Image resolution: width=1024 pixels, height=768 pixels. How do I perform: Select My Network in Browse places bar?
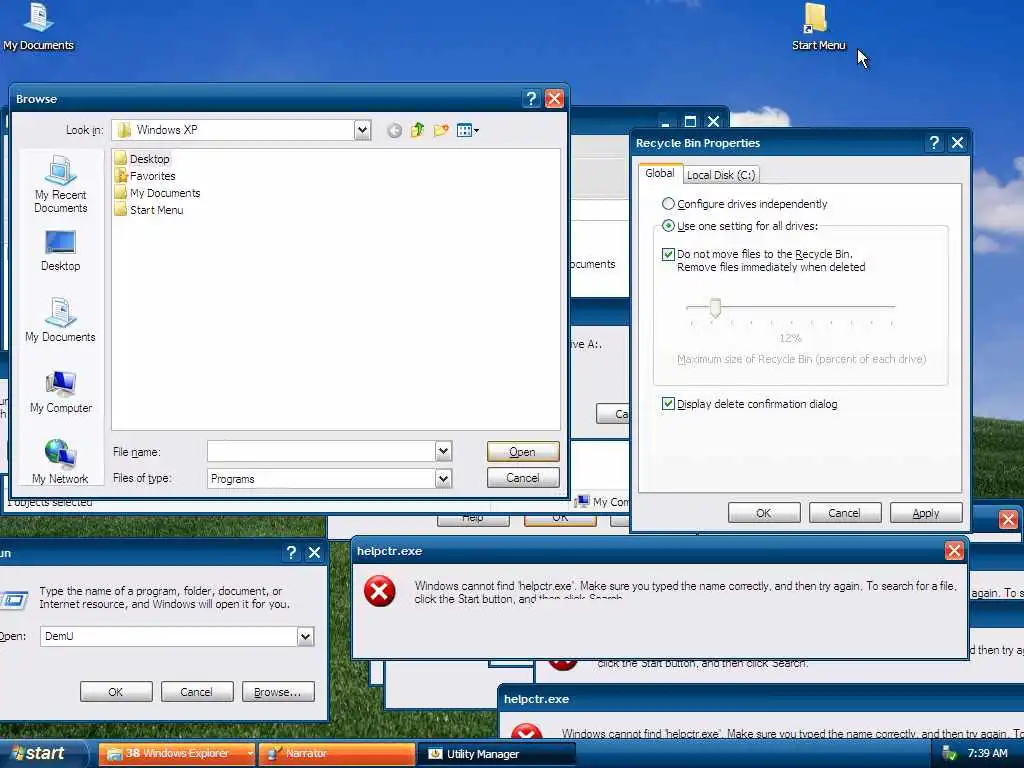point(60,461)
